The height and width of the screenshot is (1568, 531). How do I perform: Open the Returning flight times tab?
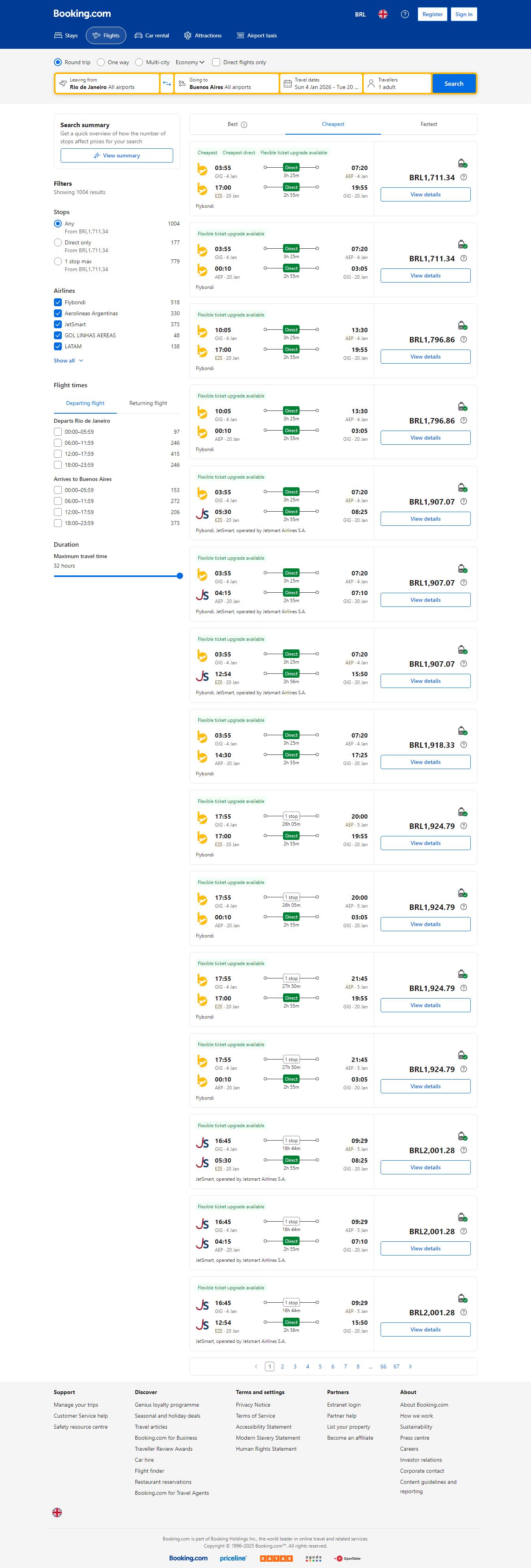148,403
